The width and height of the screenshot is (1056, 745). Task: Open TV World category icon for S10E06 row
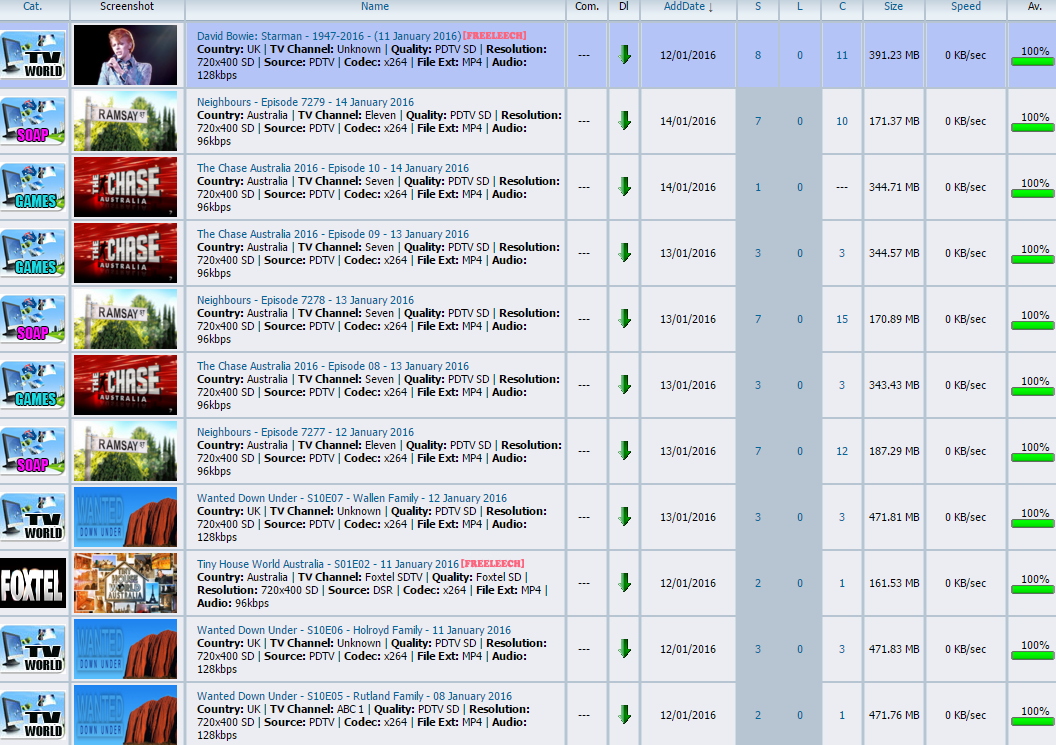tap(33, 649)
